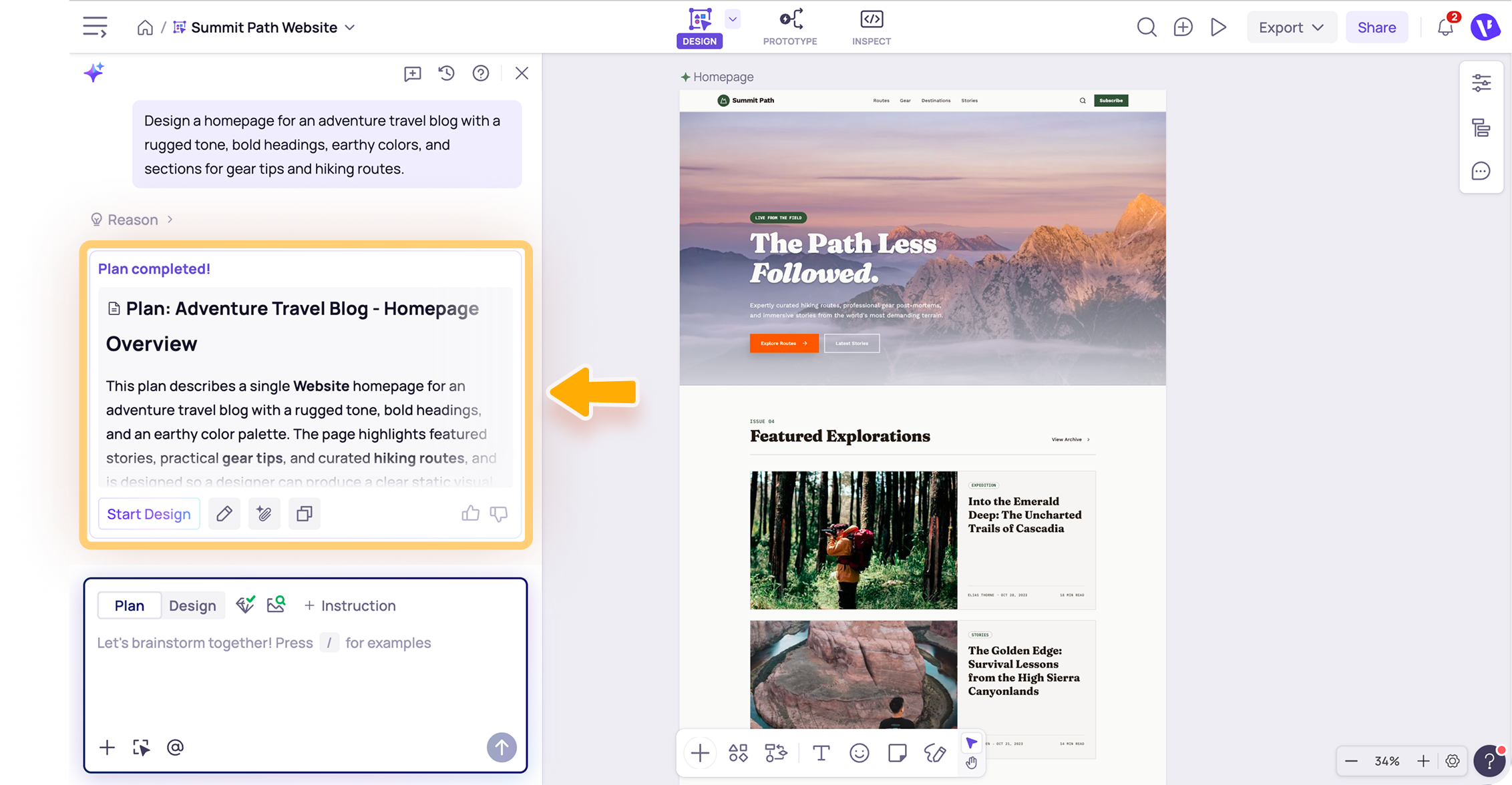The image size is (1512, 785).
Task: Open the comments panel icon
Action: 1481,171
